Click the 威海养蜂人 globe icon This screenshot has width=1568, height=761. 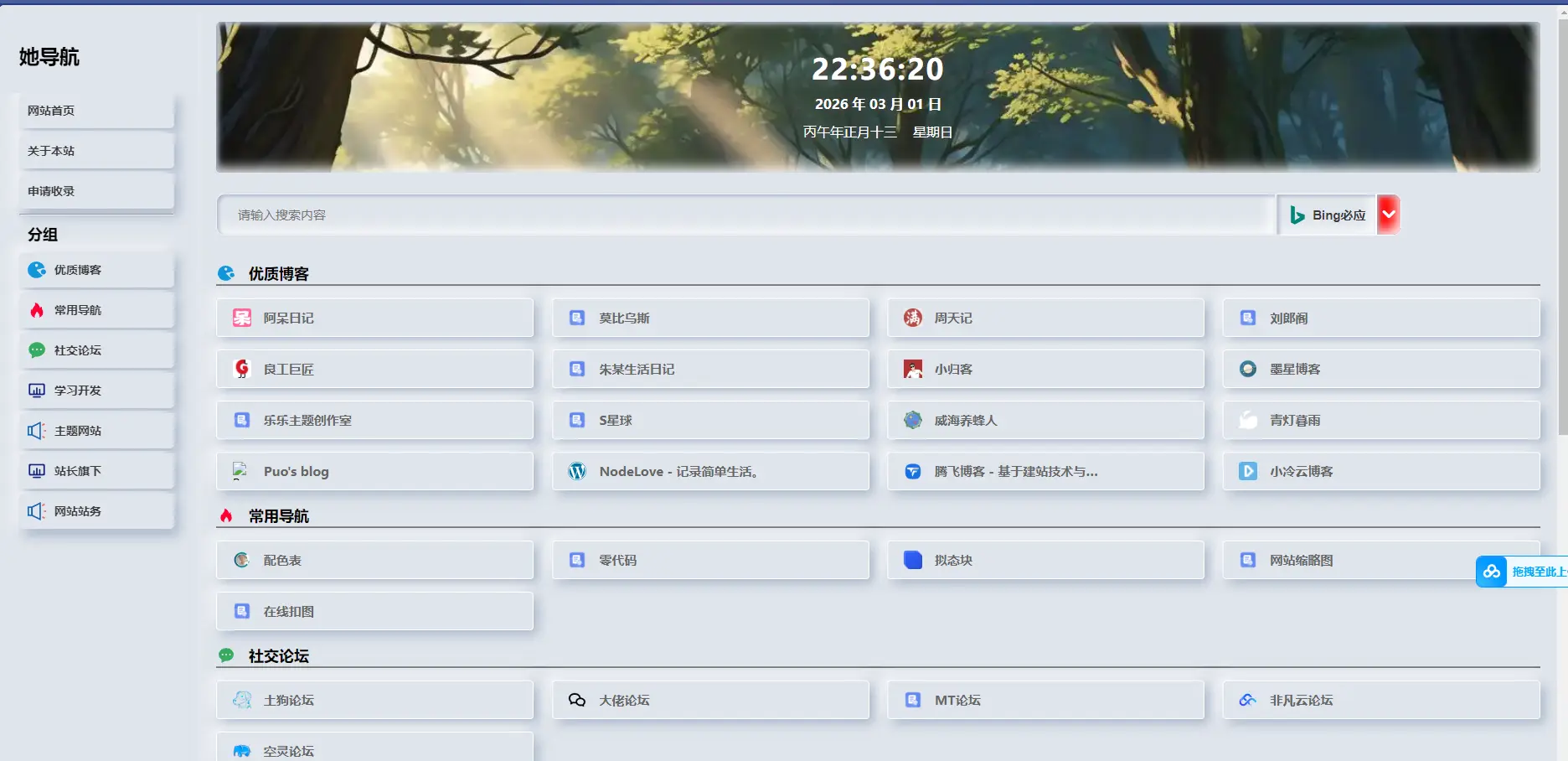click(913, 421)
